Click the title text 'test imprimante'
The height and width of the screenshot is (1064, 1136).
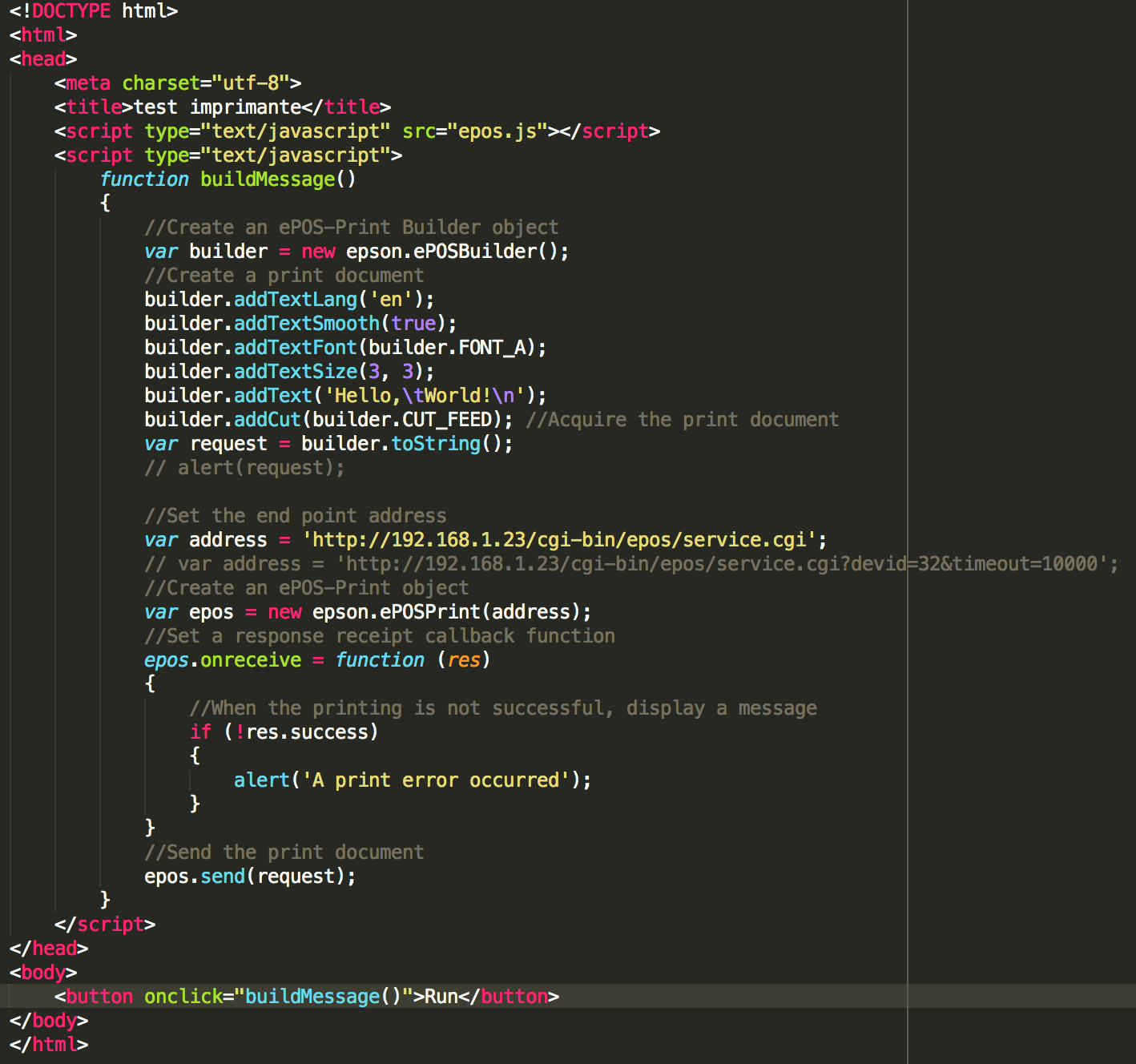pyautogui.click(x=217, y=107)
